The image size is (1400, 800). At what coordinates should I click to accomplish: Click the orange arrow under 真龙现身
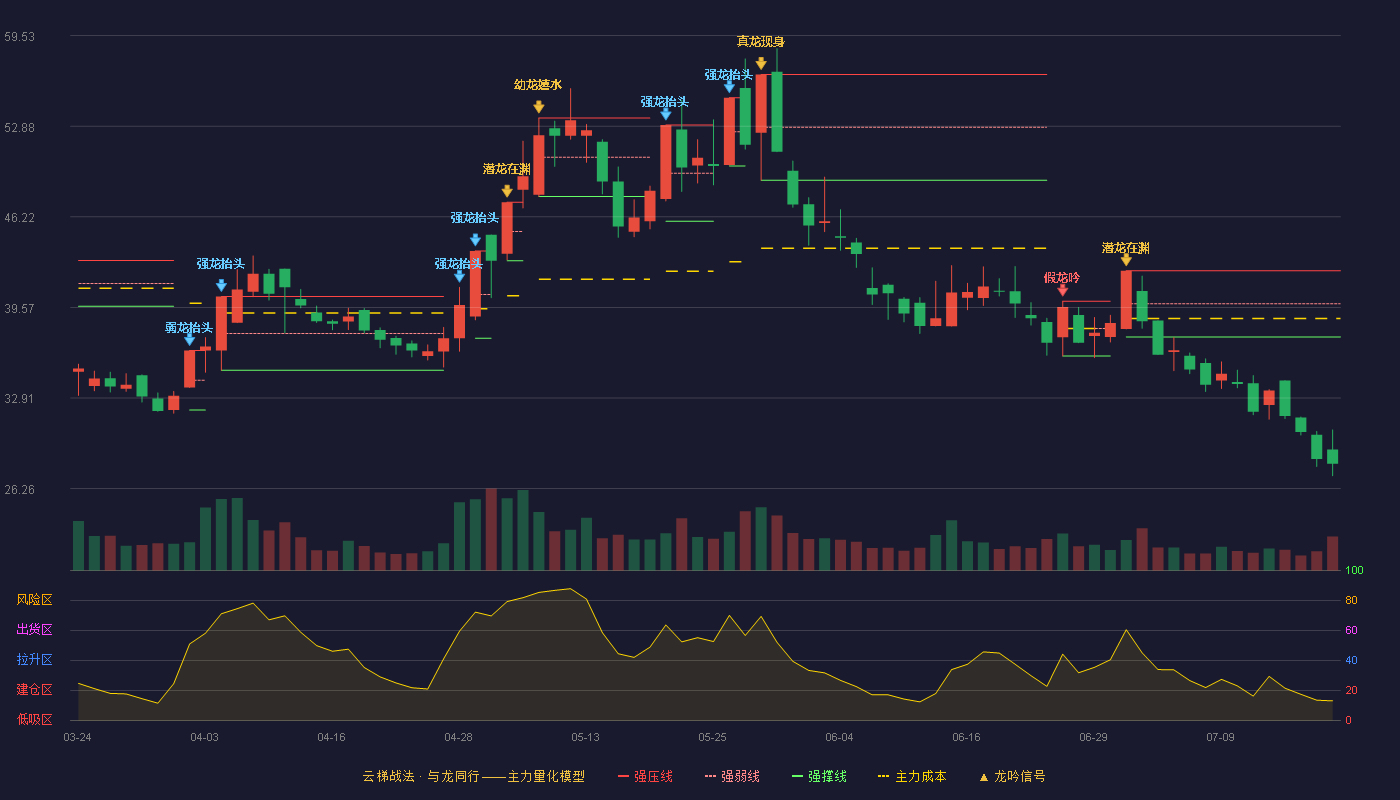761,64
